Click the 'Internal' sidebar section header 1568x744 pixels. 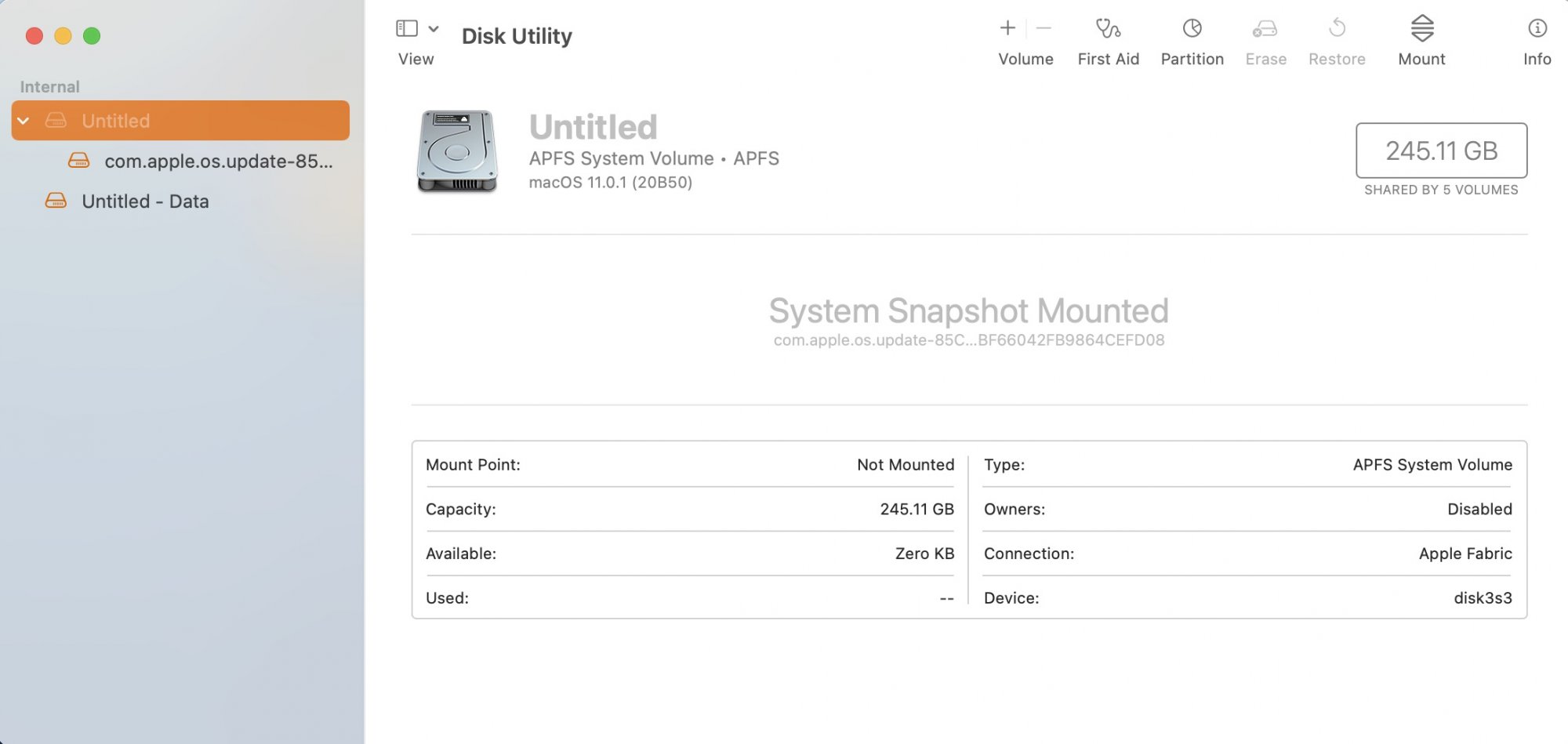click(49, 87)
